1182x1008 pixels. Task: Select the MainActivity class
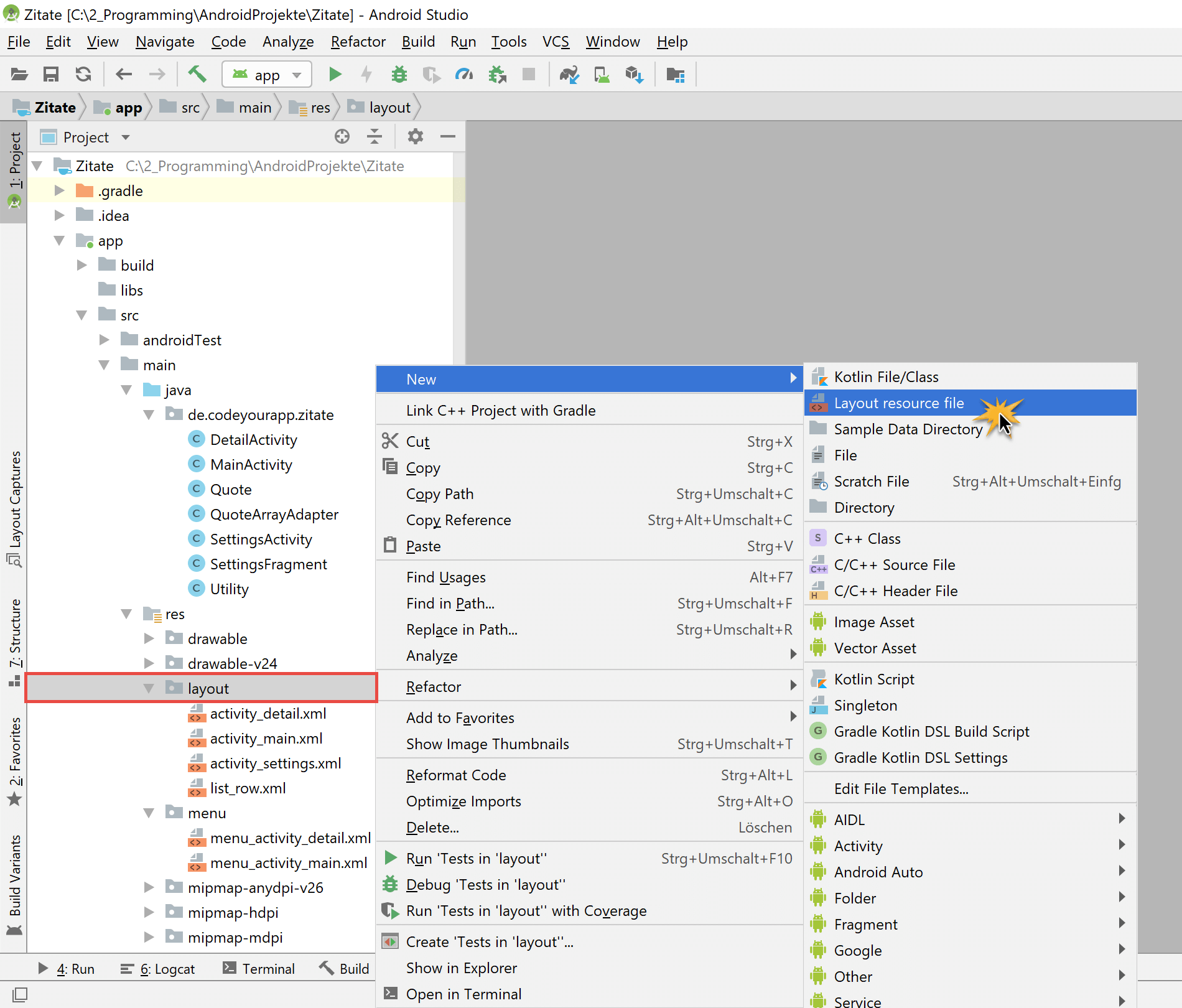251,464
